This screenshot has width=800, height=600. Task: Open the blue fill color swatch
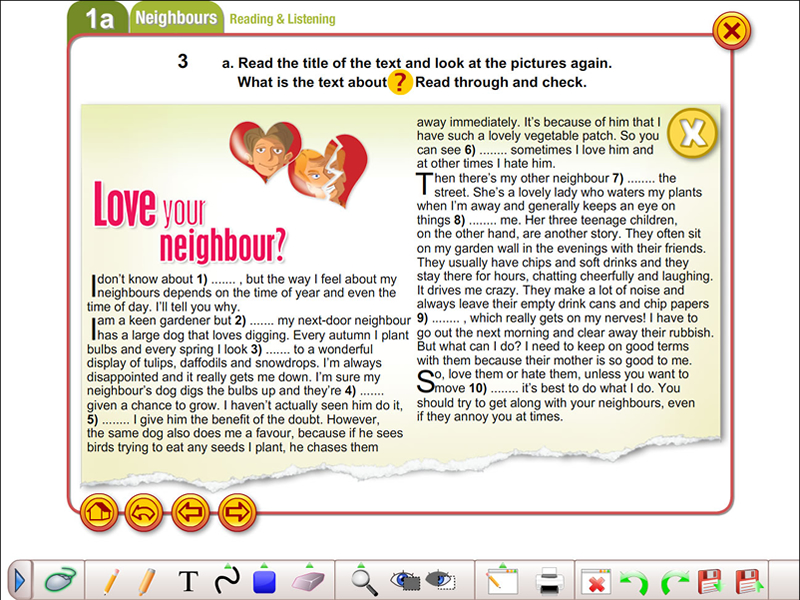coord(265,579)
